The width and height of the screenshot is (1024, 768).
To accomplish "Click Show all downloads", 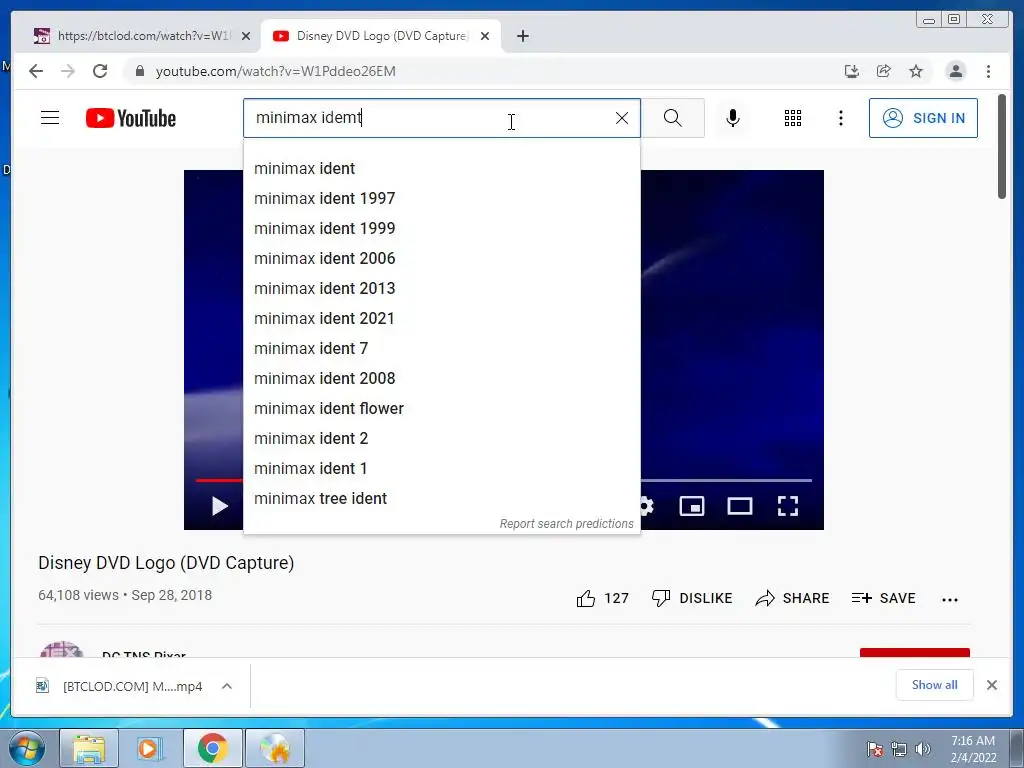I will coord(935,685).
